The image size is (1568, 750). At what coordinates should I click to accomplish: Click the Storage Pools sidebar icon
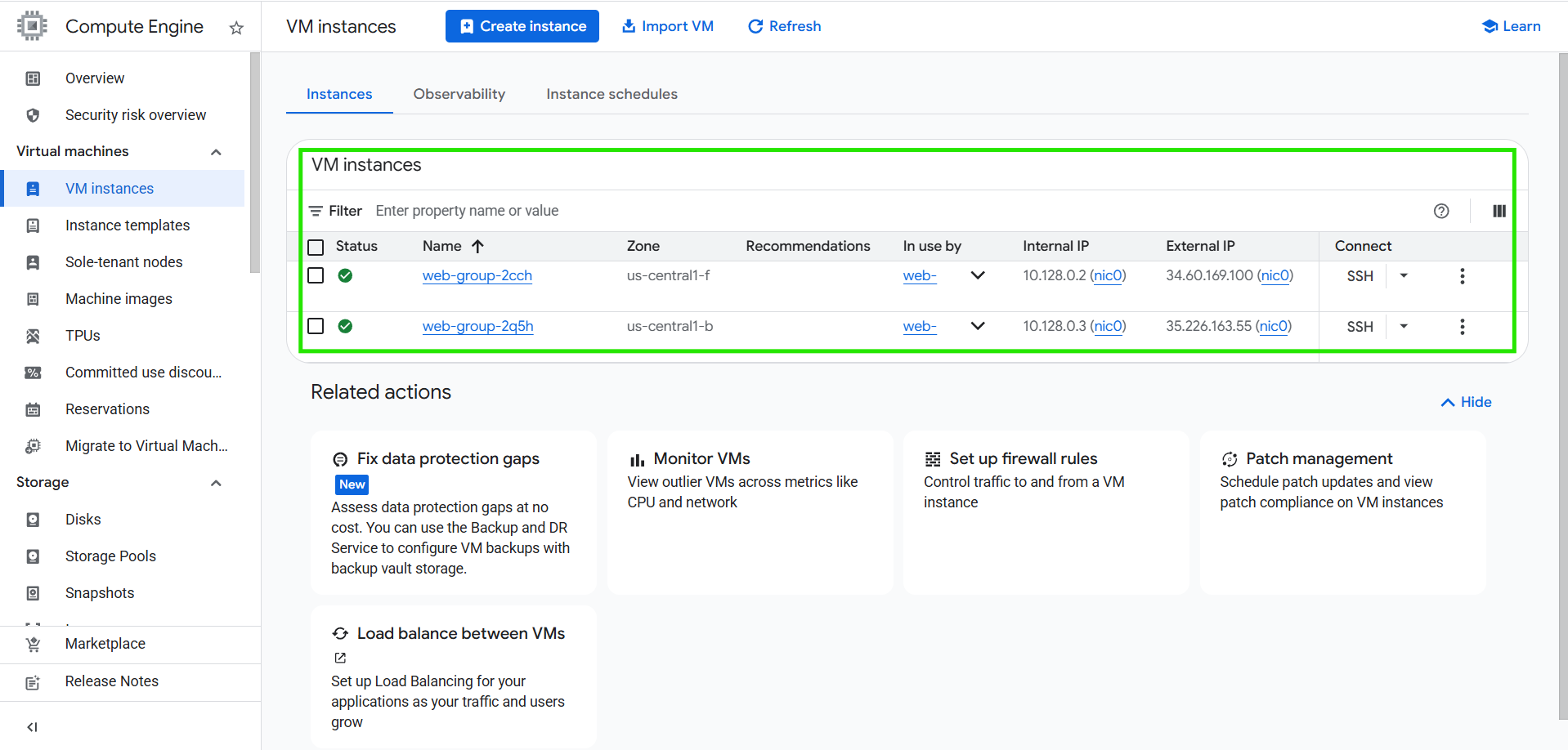pos(33,556)
